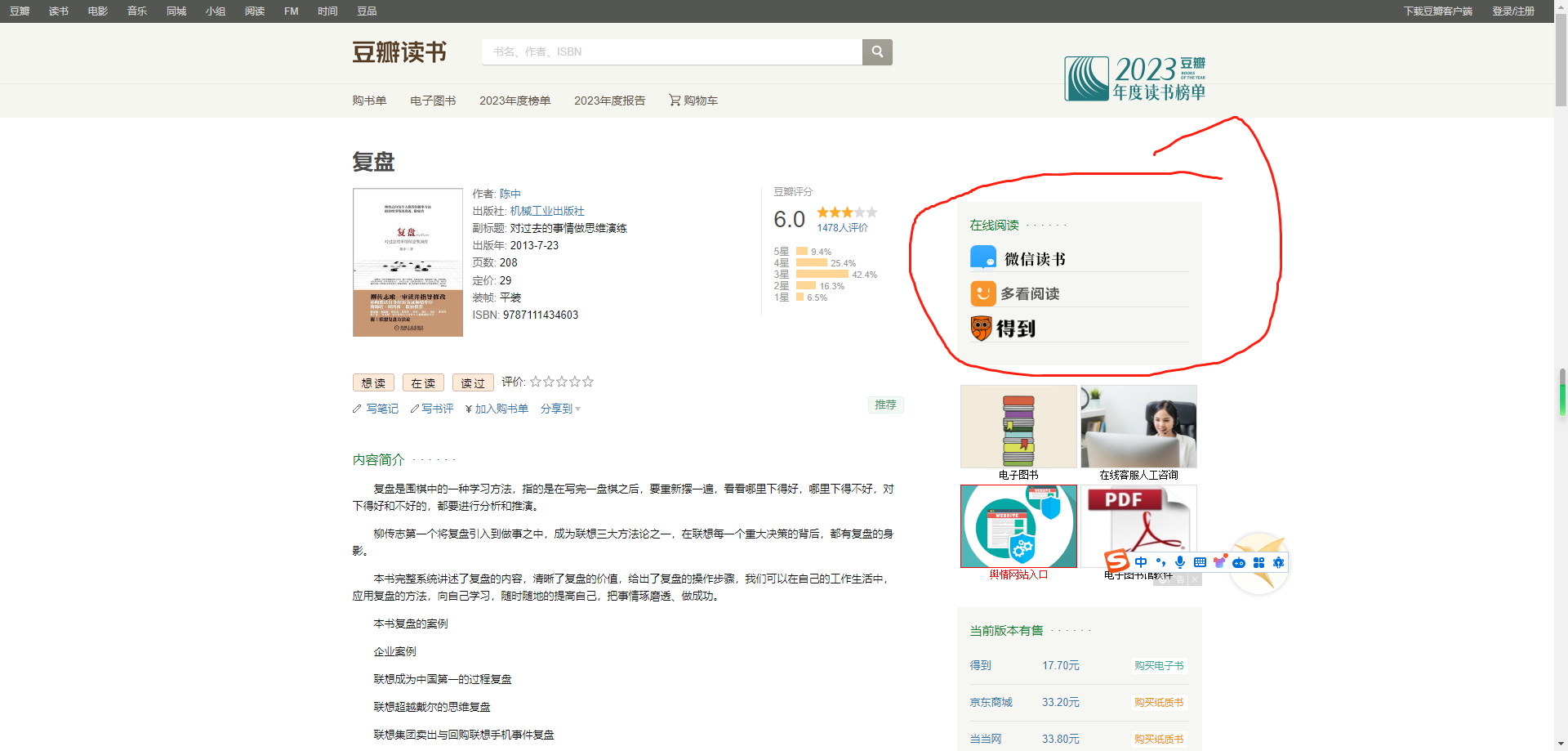Open Sogou skin shirt icon
Image resolution: width=1568 pixels, height=751 pixels.
(x=1220, y=561)
